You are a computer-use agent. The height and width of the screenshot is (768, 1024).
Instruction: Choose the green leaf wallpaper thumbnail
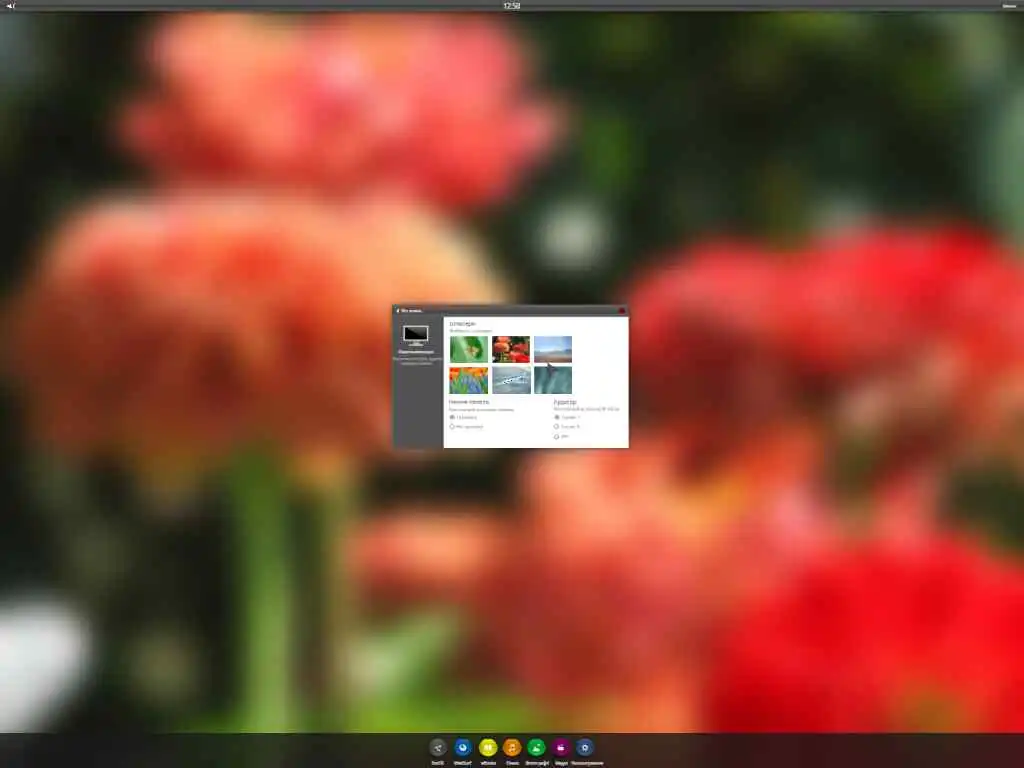coord(469,349)
